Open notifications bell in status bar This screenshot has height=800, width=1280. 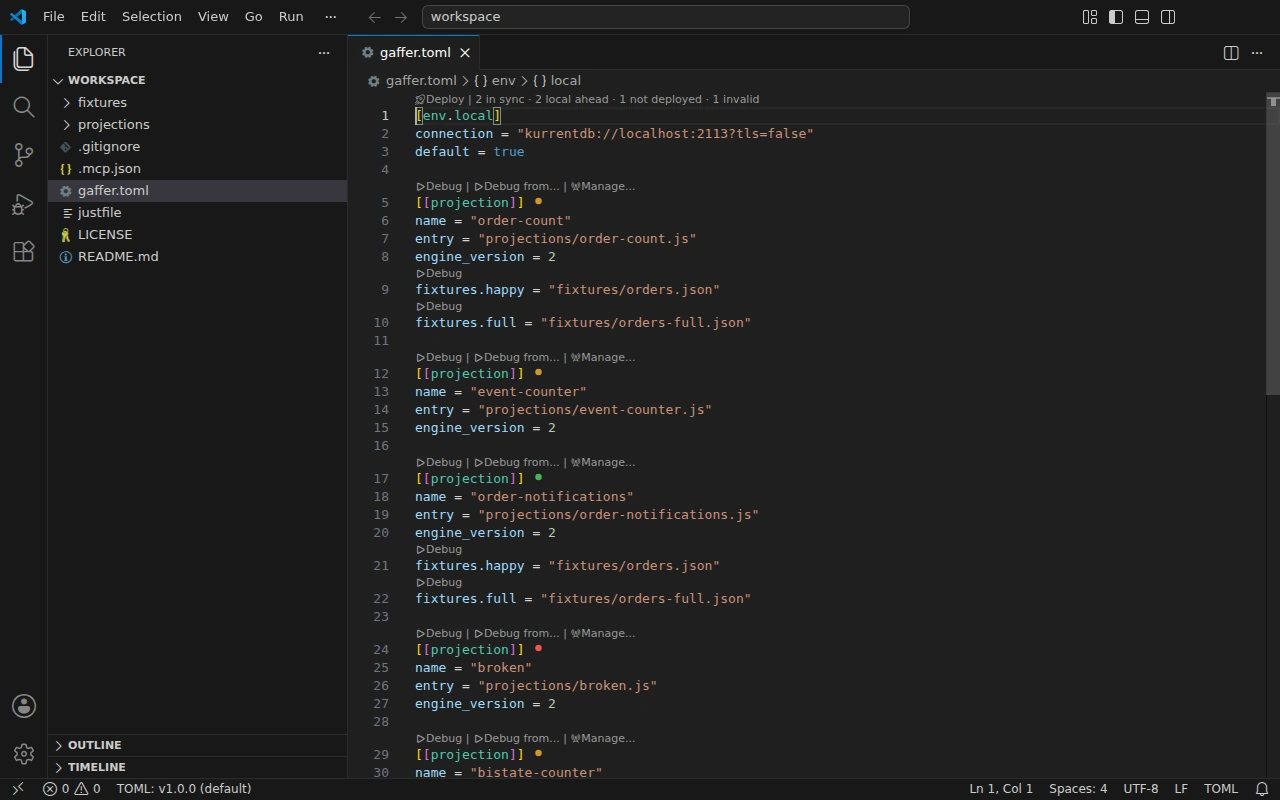click(x=1262, y=789)
